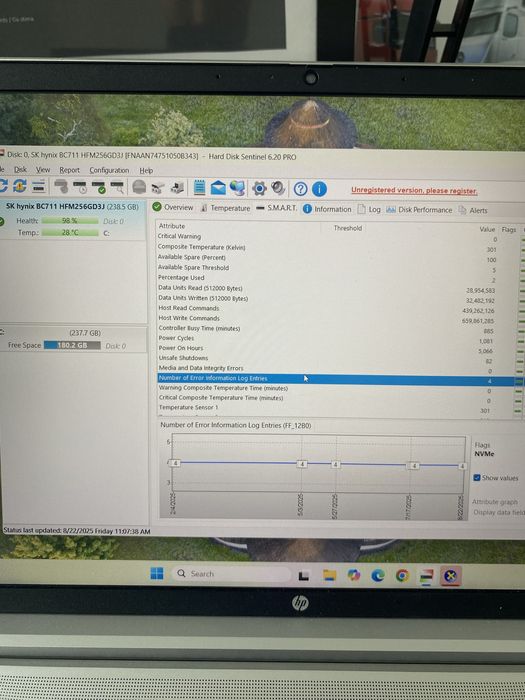
Task: Open the View menu
Action: [43, 170]
